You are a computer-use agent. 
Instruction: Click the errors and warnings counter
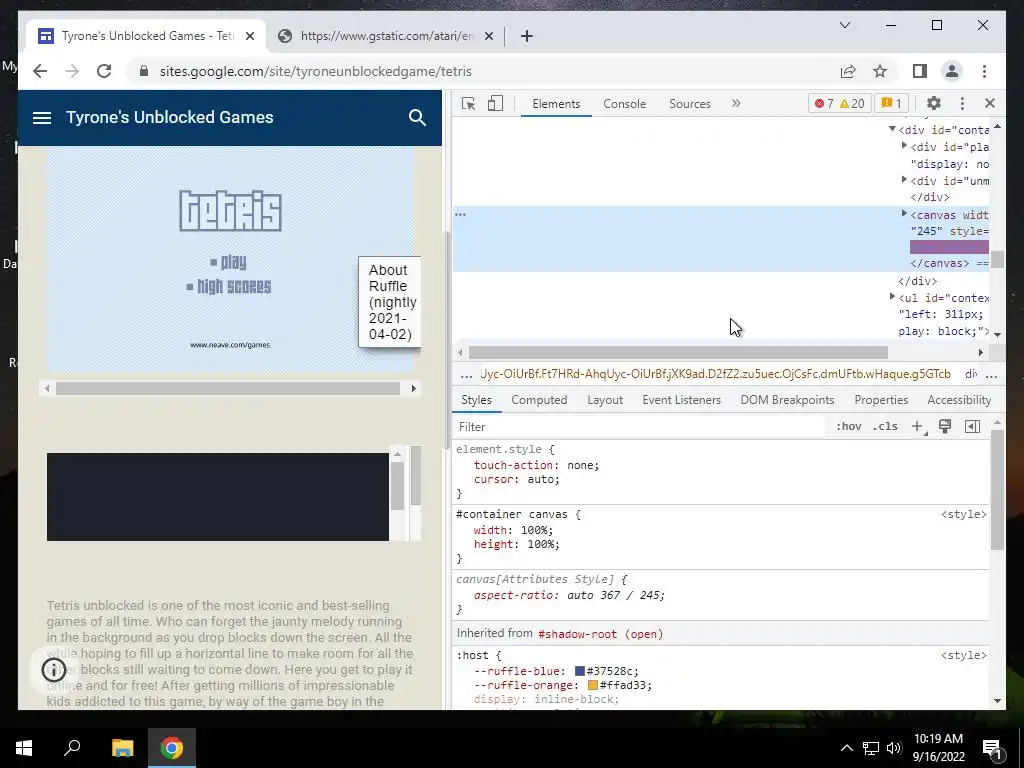tap(839, 103)
